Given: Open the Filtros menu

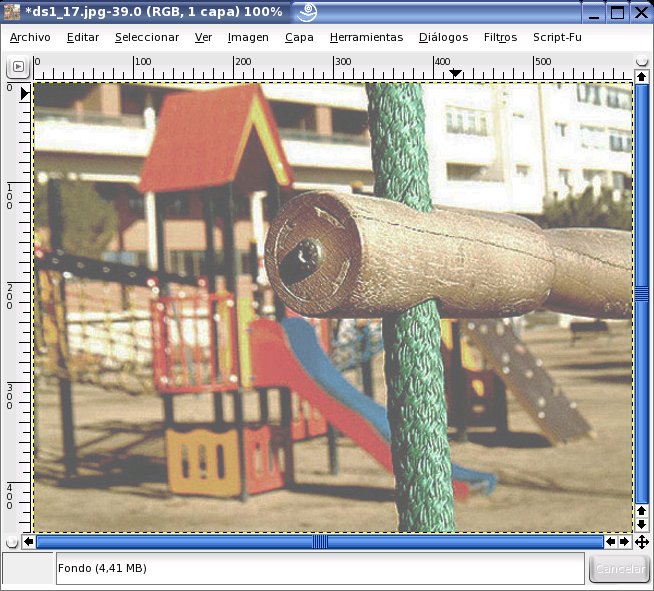Looking at the screenshot, I should (x=500, y=38).
